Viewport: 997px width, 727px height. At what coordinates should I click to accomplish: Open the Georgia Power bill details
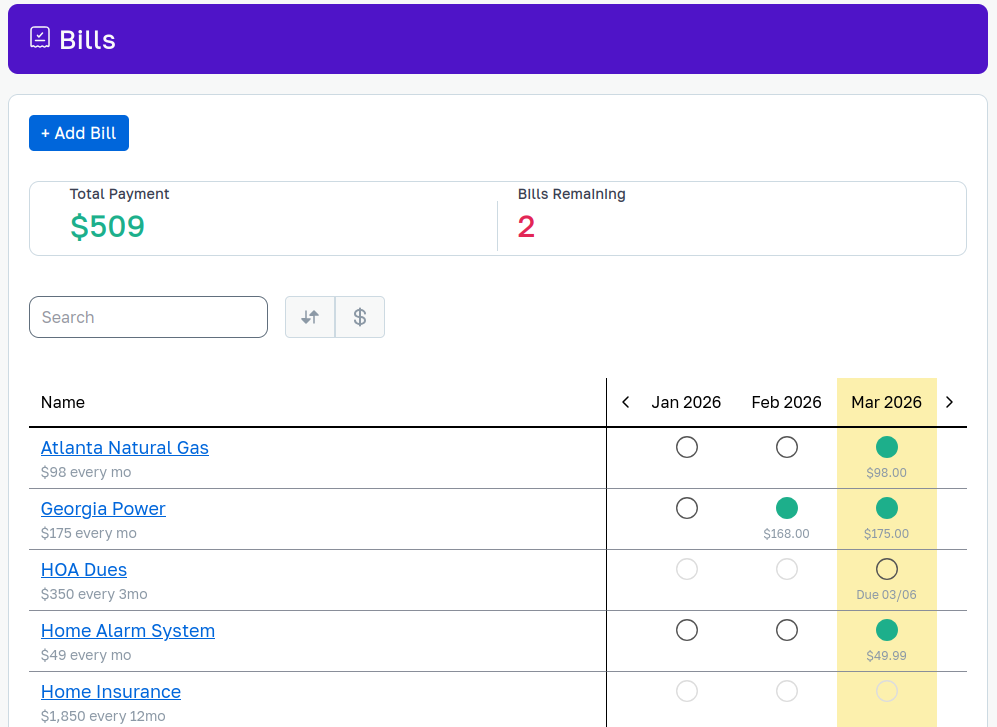pyautogui.click(x=103, y=509)
